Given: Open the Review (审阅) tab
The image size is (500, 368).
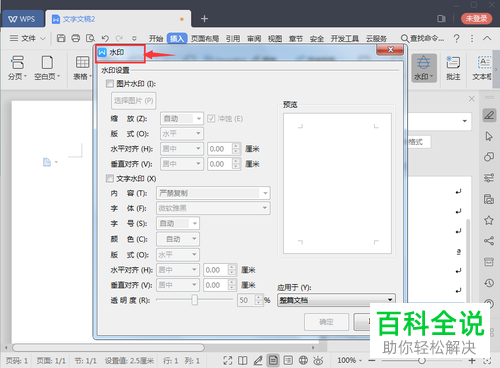Looking at the screenshot, I should tap(254, 39).
